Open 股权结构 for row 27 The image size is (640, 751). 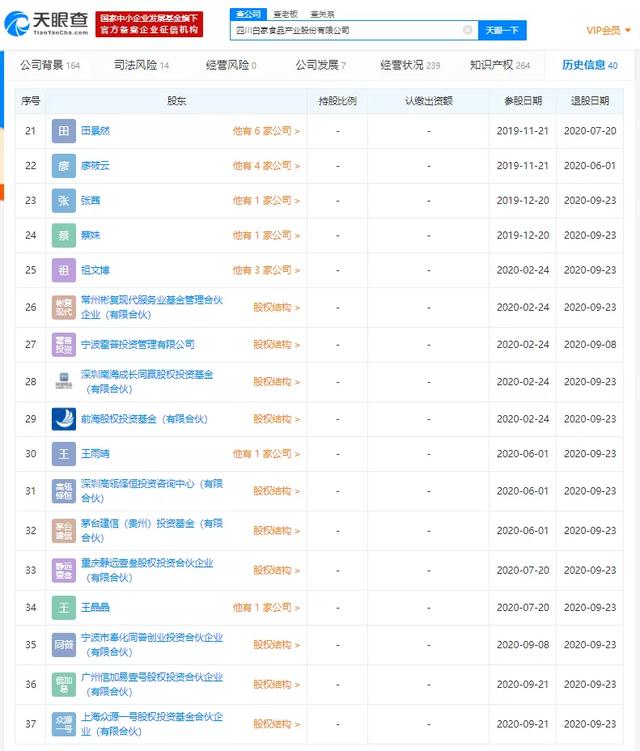[276, 345]
